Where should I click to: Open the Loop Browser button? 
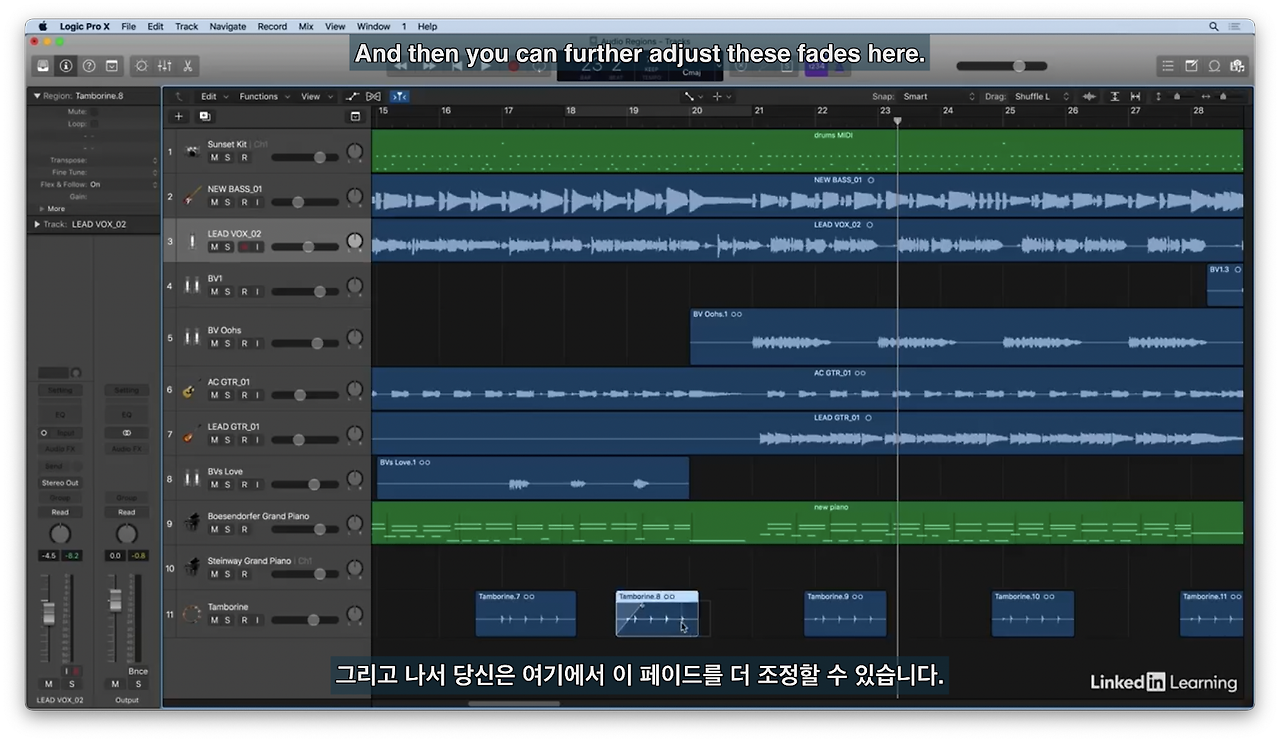tap(1214, 66)
